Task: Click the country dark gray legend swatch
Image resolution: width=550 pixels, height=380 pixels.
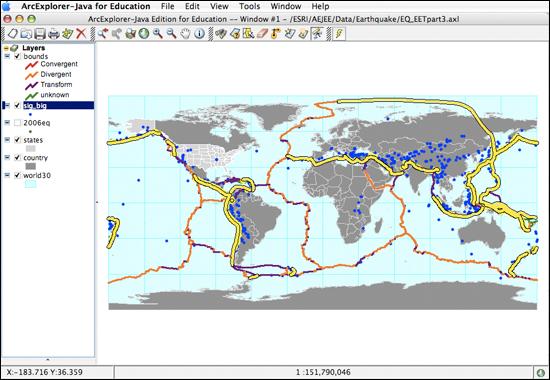Action: click(31, 166)
